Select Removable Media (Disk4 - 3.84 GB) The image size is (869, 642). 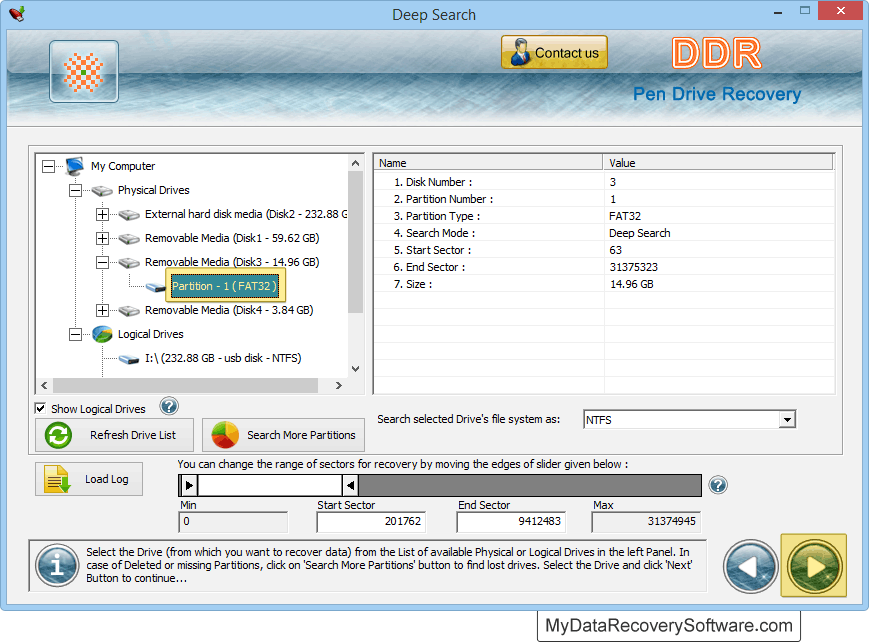(x=229, y=310)
